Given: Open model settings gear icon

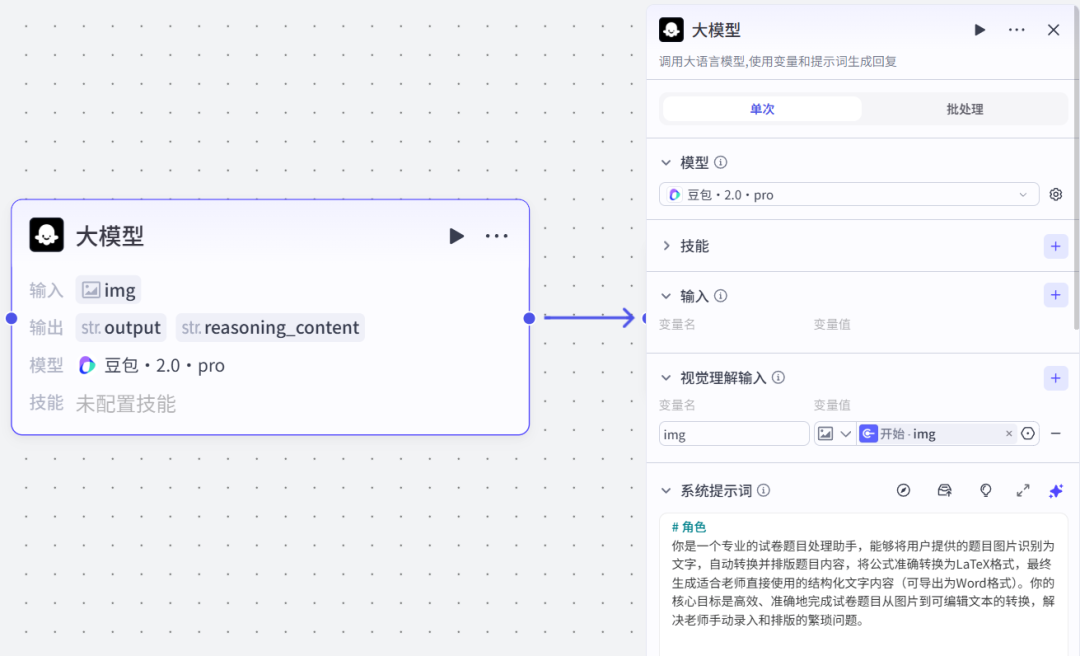Looking at the screenshot, I should pyautogui.click(x=1055, y=194).
